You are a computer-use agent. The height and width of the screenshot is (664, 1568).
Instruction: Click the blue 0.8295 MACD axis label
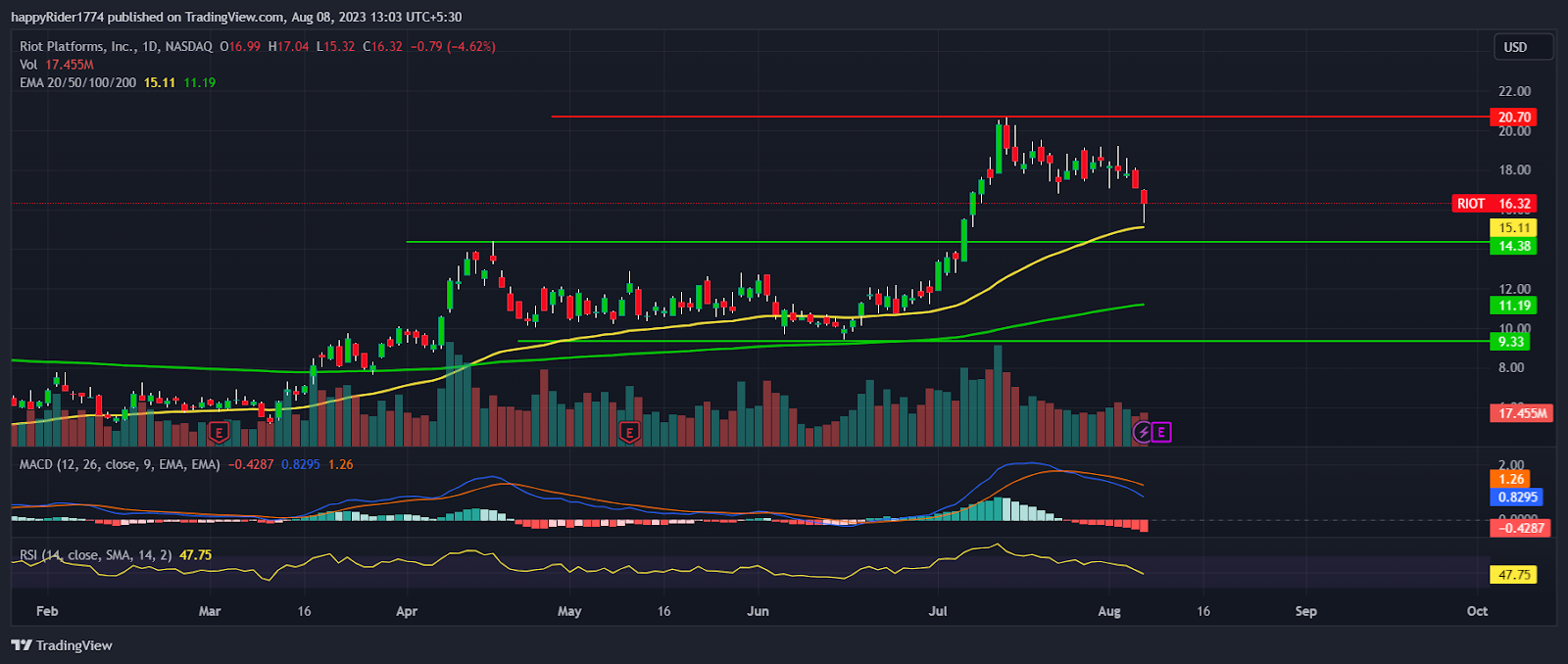(1517, 498)
